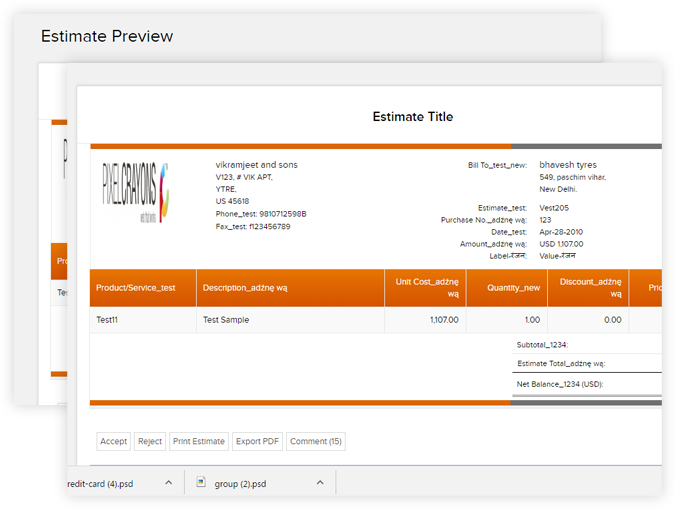Click Value-रंजन custom field value

(557, 256)
